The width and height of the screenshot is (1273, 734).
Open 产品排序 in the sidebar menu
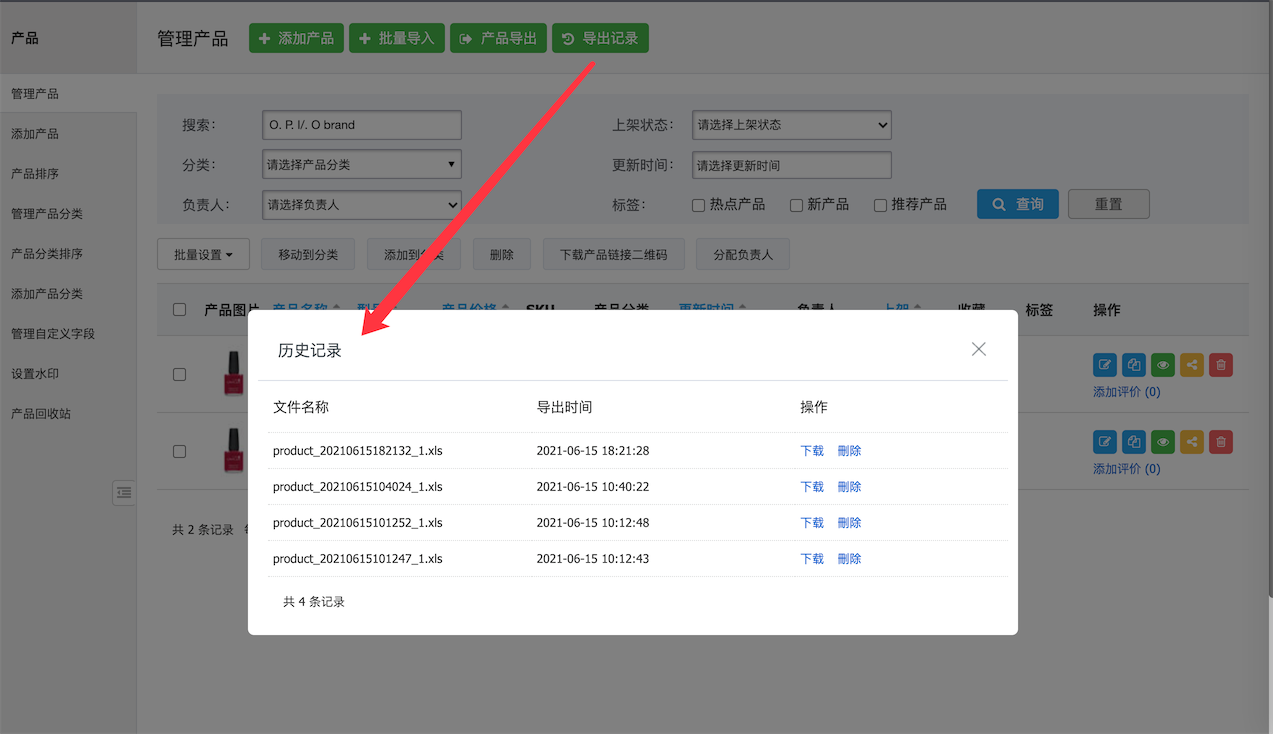pos(35,174)
